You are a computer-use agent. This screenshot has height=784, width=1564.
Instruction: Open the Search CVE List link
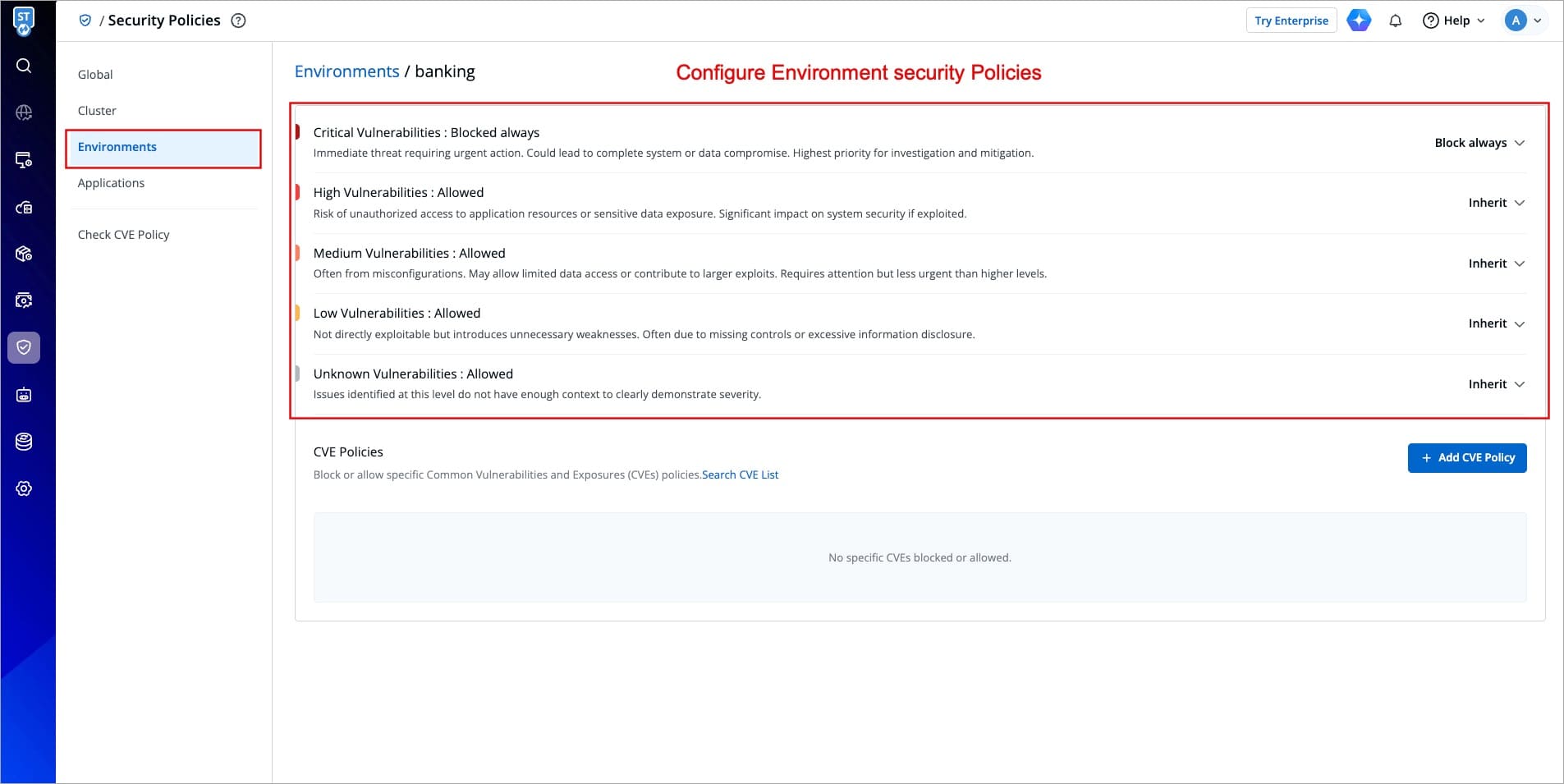tap(740, 475)
